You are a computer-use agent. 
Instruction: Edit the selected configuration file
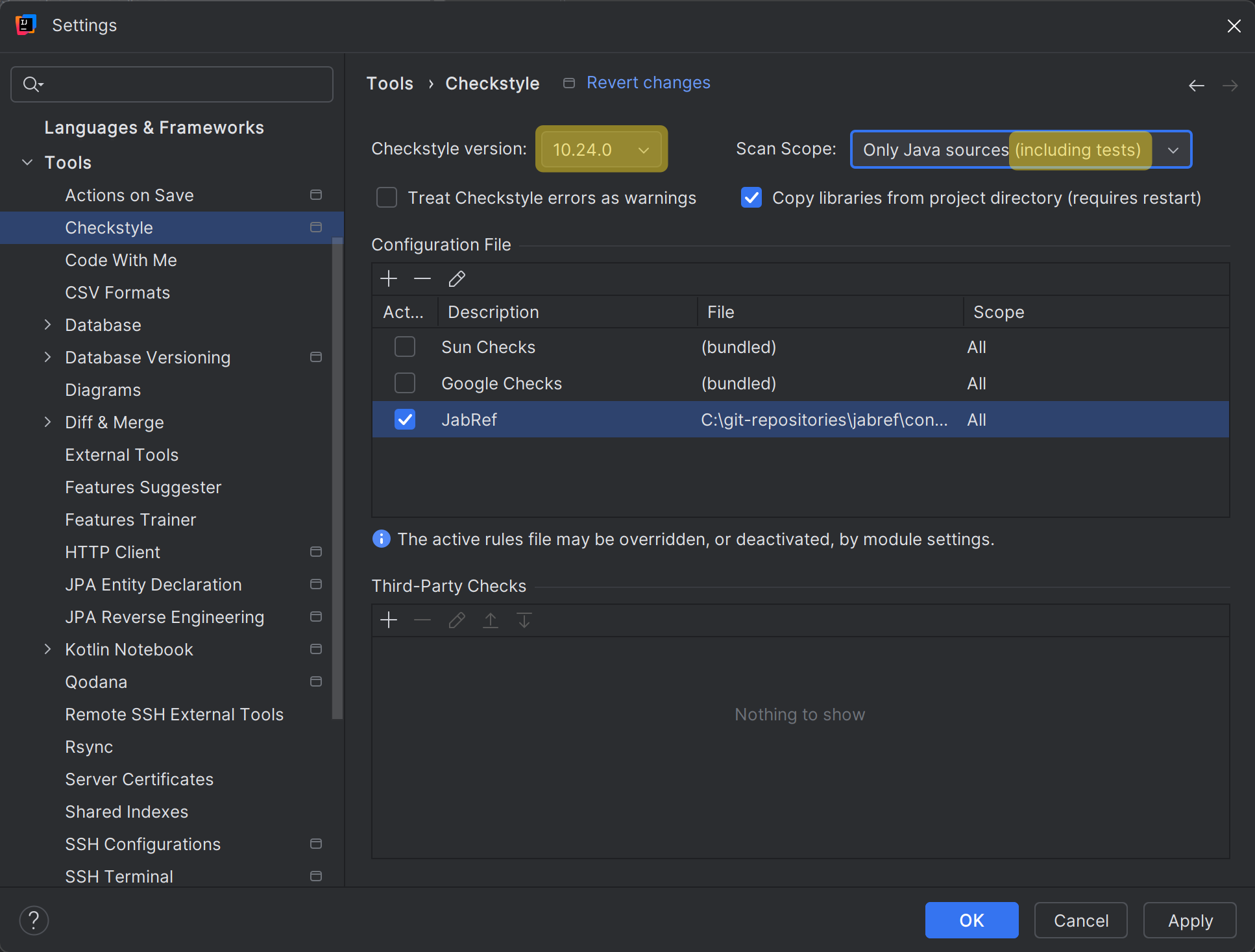pyautogui.click(x=457, y=278)
